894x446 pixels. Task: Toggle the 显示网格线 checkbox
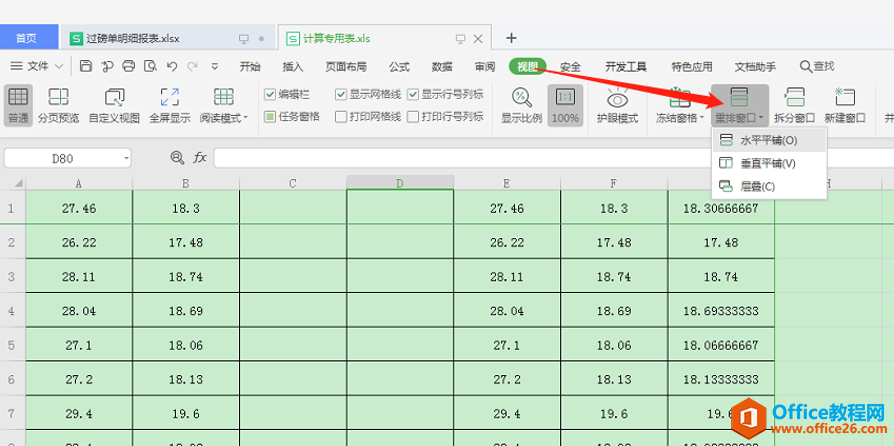pyautogui.click(x=341, y=95)
